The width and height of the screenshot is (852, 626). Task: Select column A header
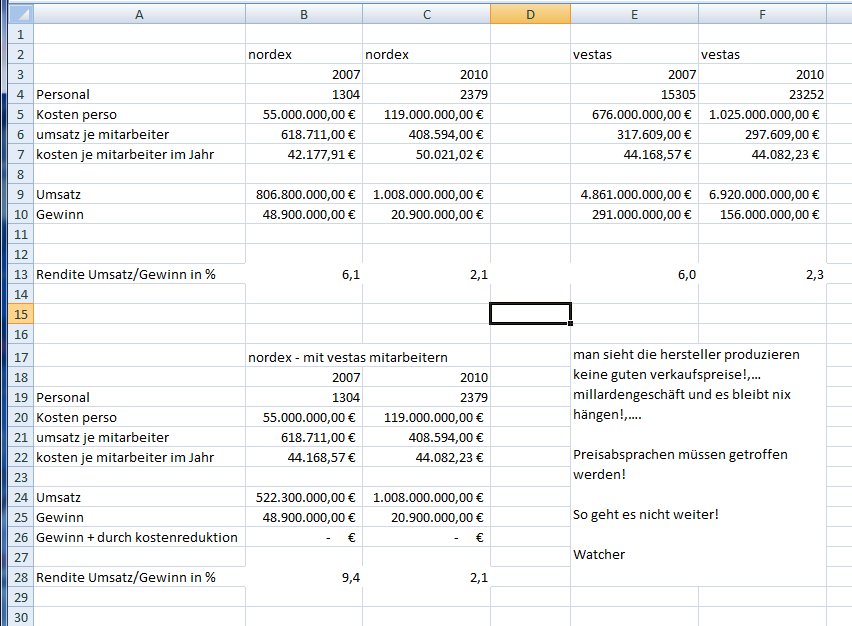[x=139, y=15]
